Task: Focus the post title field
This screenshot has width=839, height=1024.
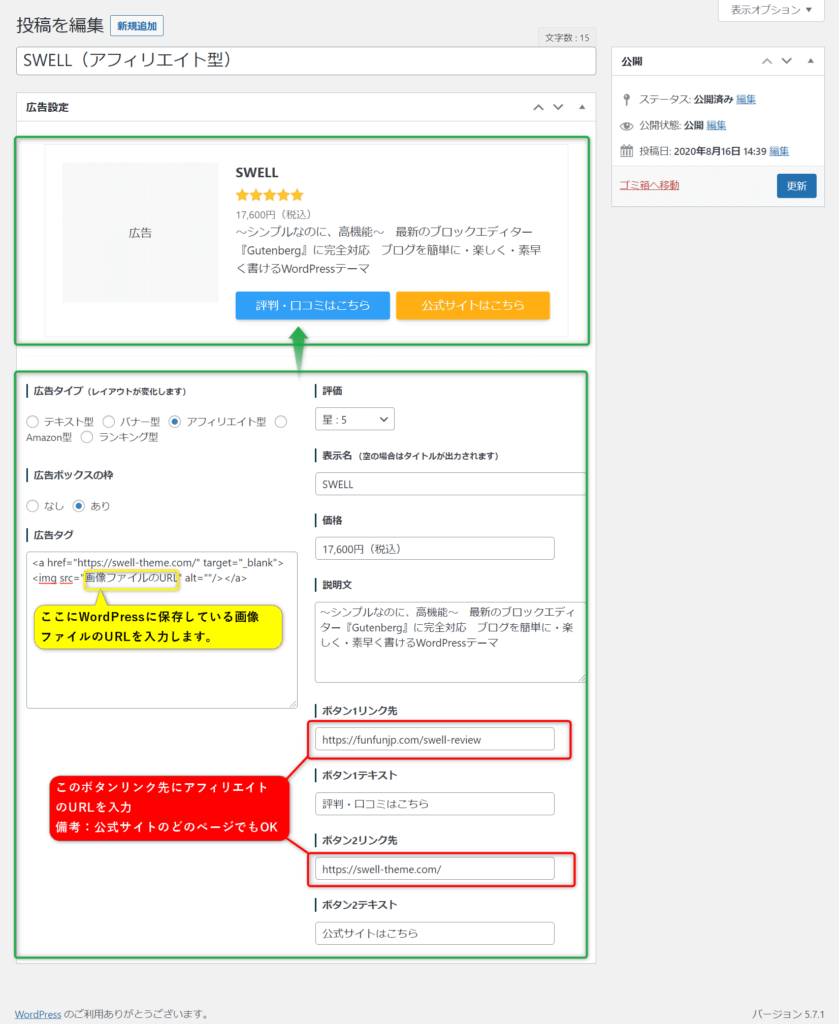Action: tap(306, 61)
